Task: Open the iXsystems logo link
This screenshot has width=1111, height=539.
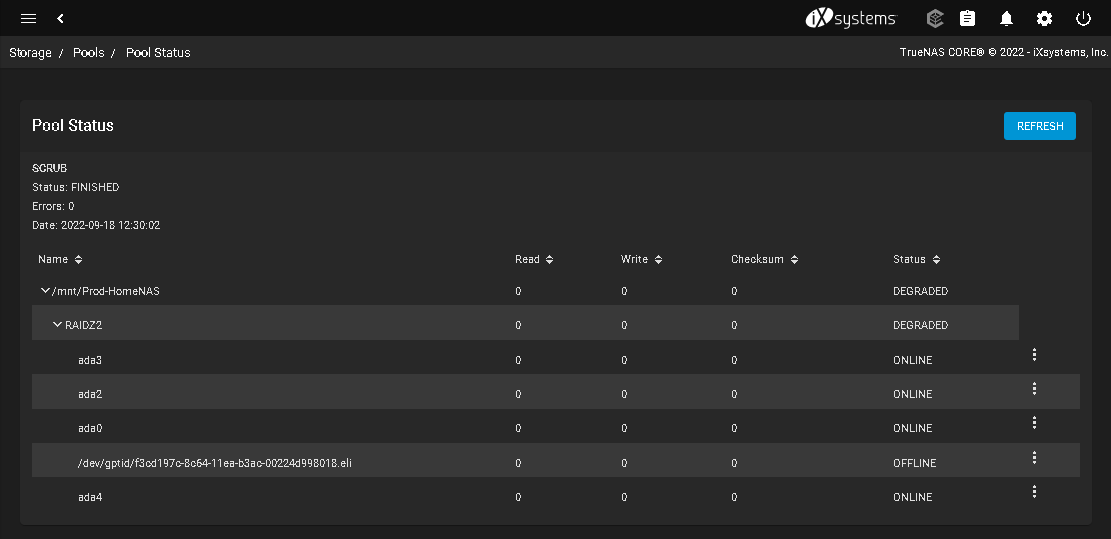Action: 852,18
